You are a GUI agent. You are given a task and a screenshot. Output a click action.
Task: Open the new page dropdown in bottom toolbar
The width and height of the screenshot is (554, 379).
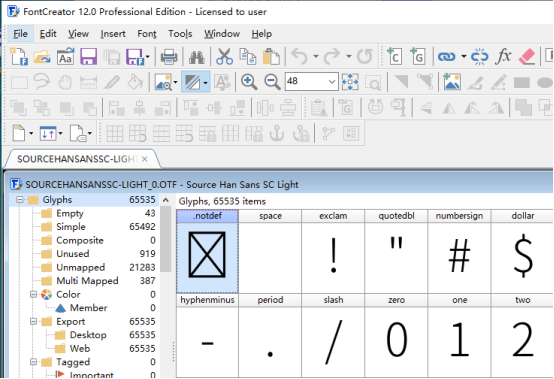pyautogui.click(x=31, y=134)
